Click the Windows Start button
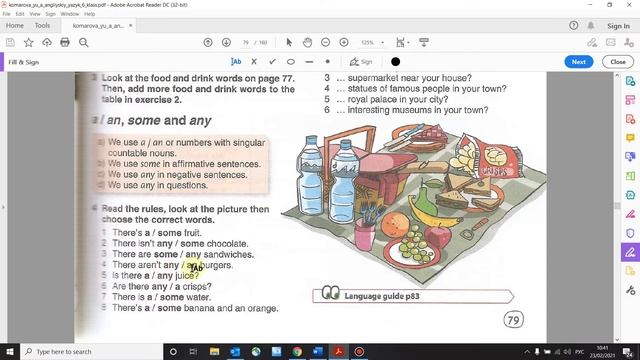Image resolution: width=640 pixels, height=360 pixels. point(10,351)
